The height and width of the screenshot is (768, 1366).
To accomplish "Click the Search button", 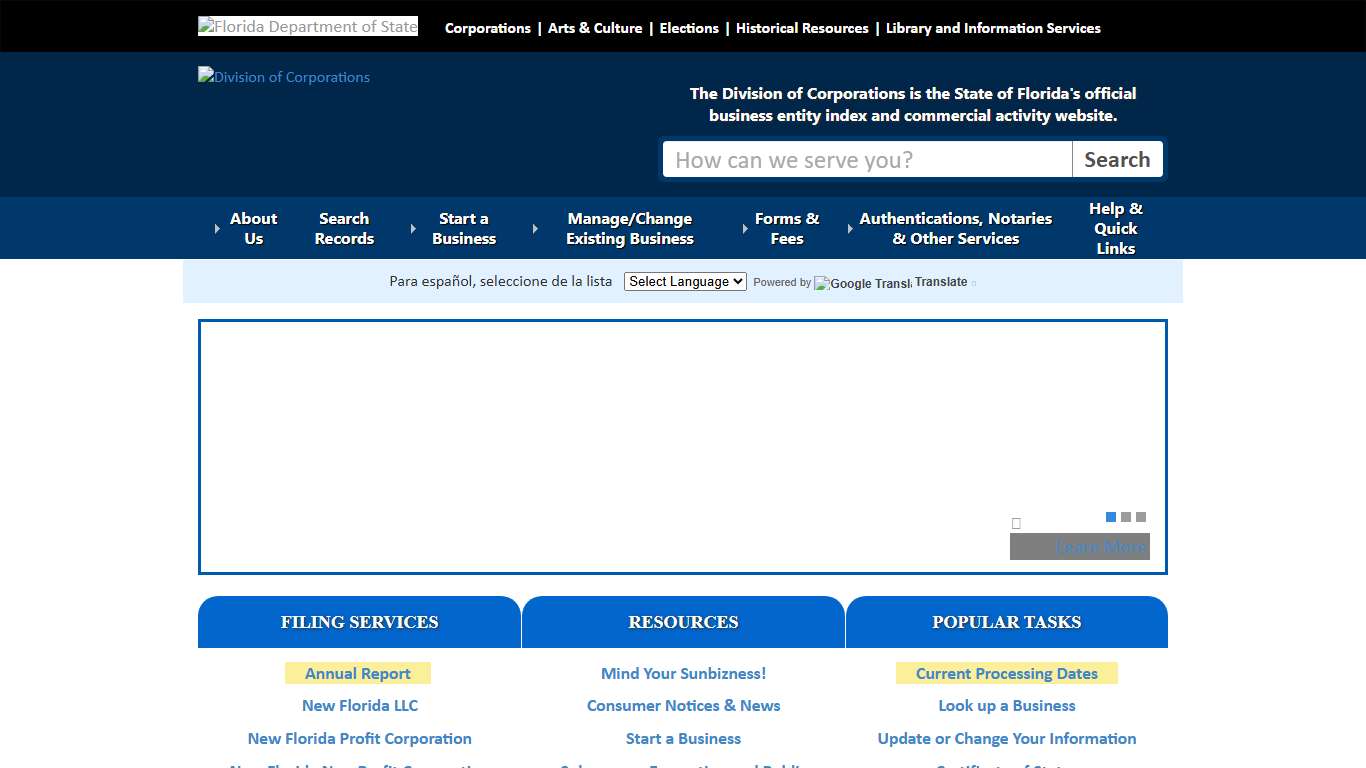I will pos(1117,159).
